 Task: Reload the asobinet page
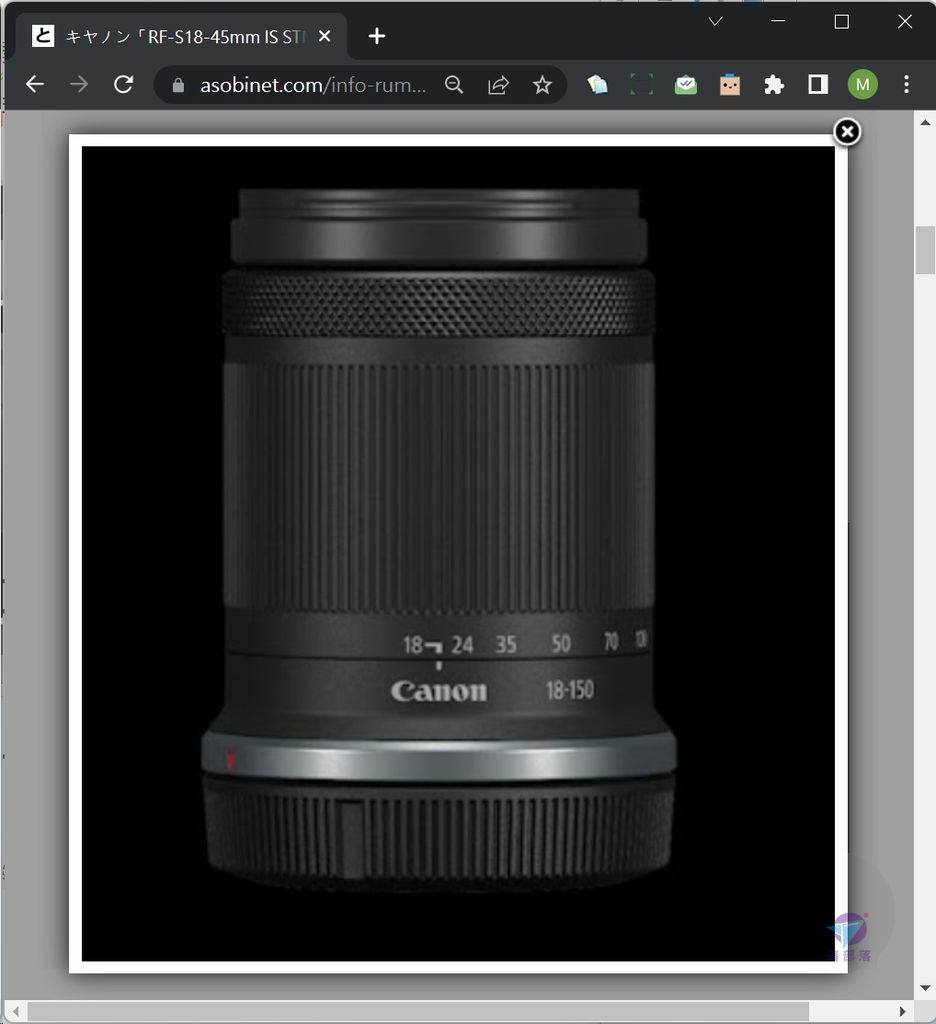point(123,84)
